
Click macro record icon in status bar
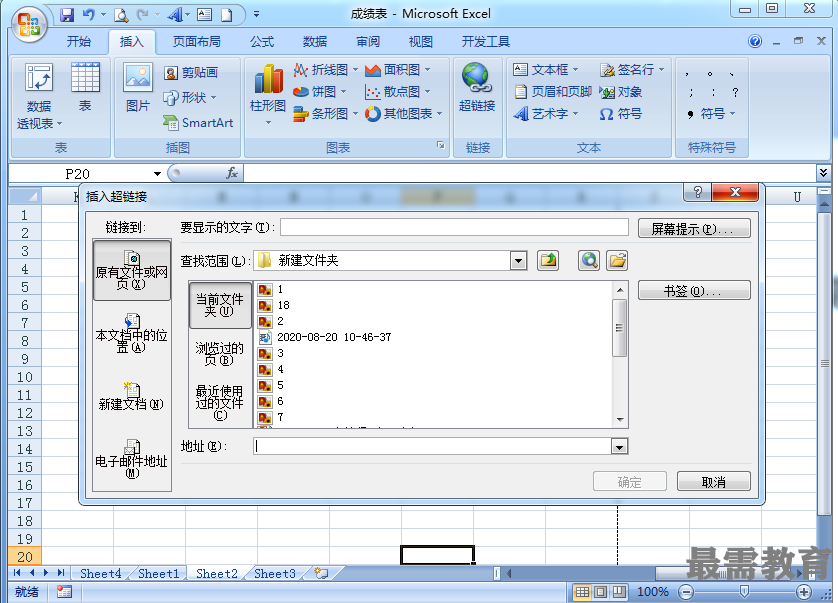[65, 592]
